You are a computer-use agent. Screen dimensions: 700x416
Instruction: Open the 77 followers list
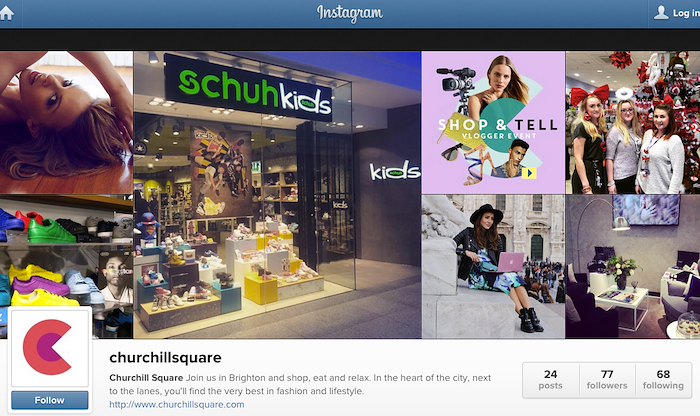pyautogui.click(x=607, y=380)
